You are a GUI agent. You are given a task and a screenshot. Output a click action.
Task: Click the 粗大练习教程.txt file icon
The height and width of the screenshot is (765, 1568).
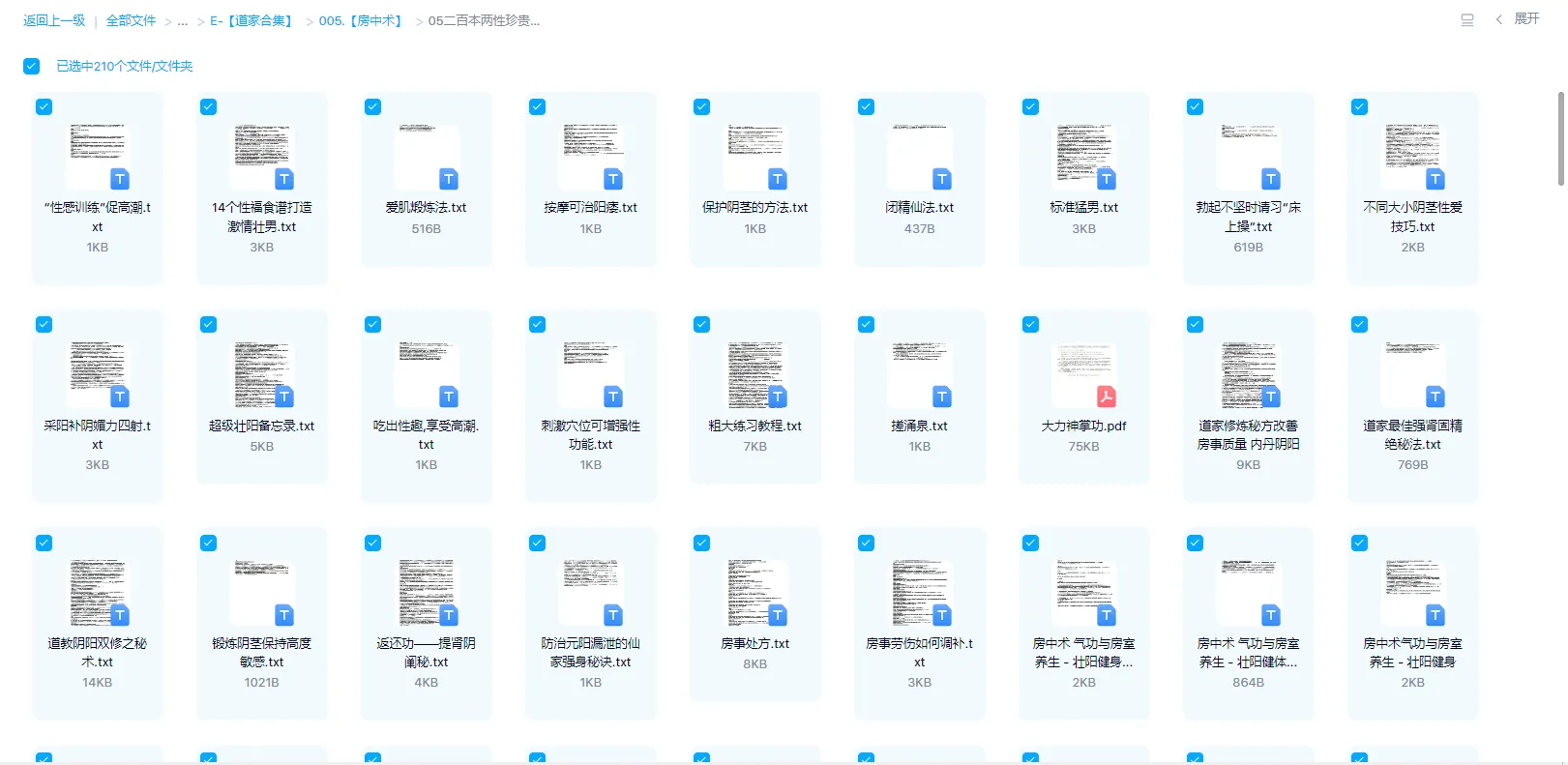click(x=754, y=375)
